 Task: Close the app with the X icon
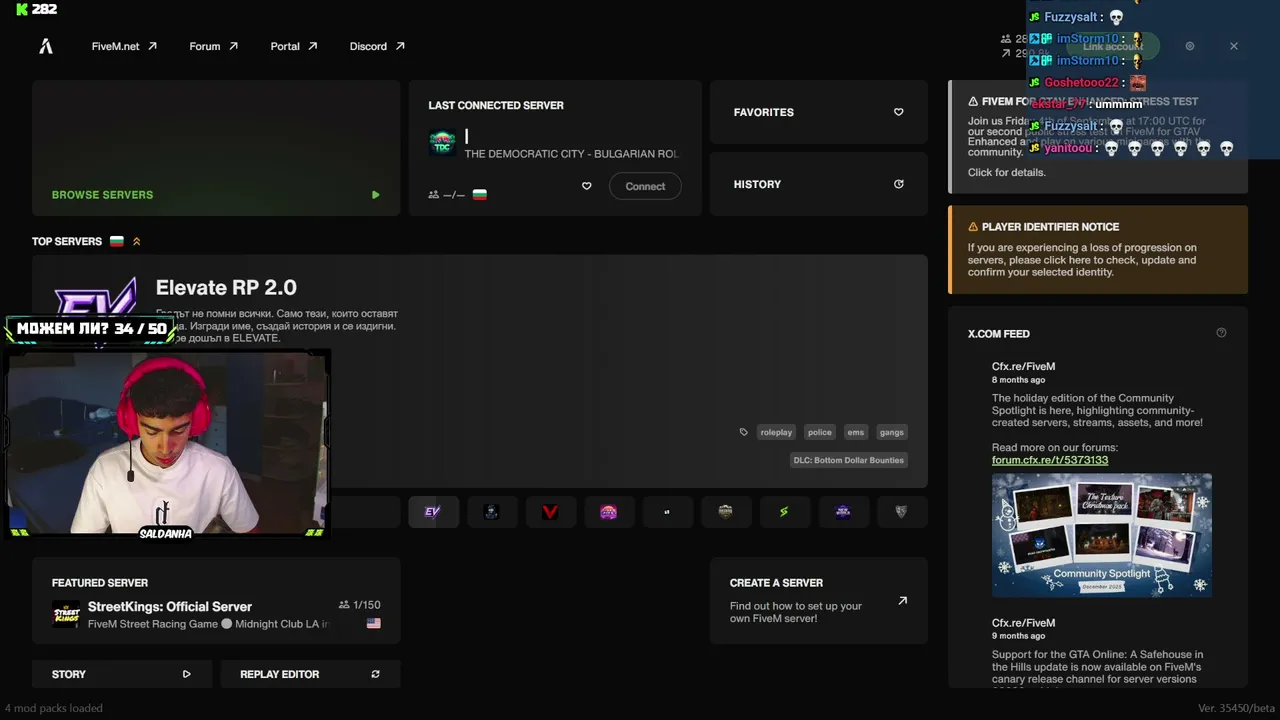(1234, 46)
